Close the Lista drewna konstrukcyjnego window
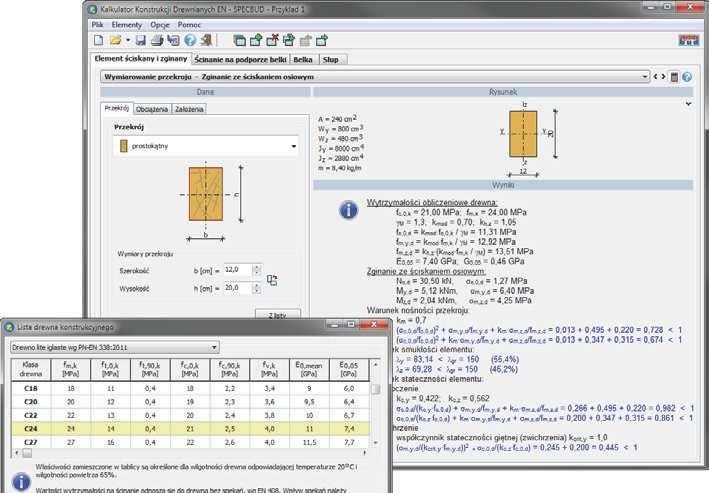Viewport: 709px width, 493px height. (x=373, y=325)
